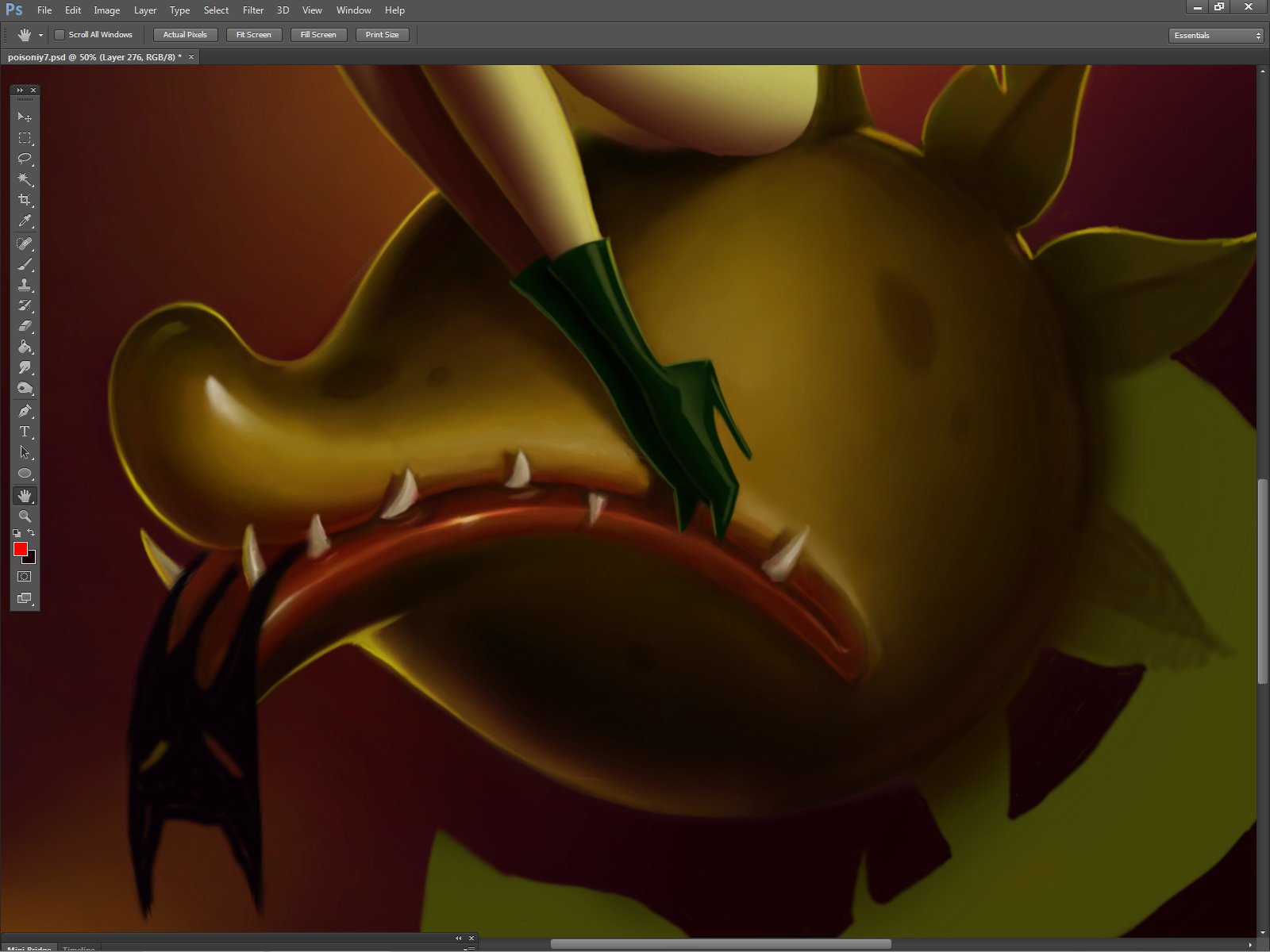This screenshot has height=952, width=1270.
Task: Select the Rectangular Marquee tool
Action: tap(25, 138)
